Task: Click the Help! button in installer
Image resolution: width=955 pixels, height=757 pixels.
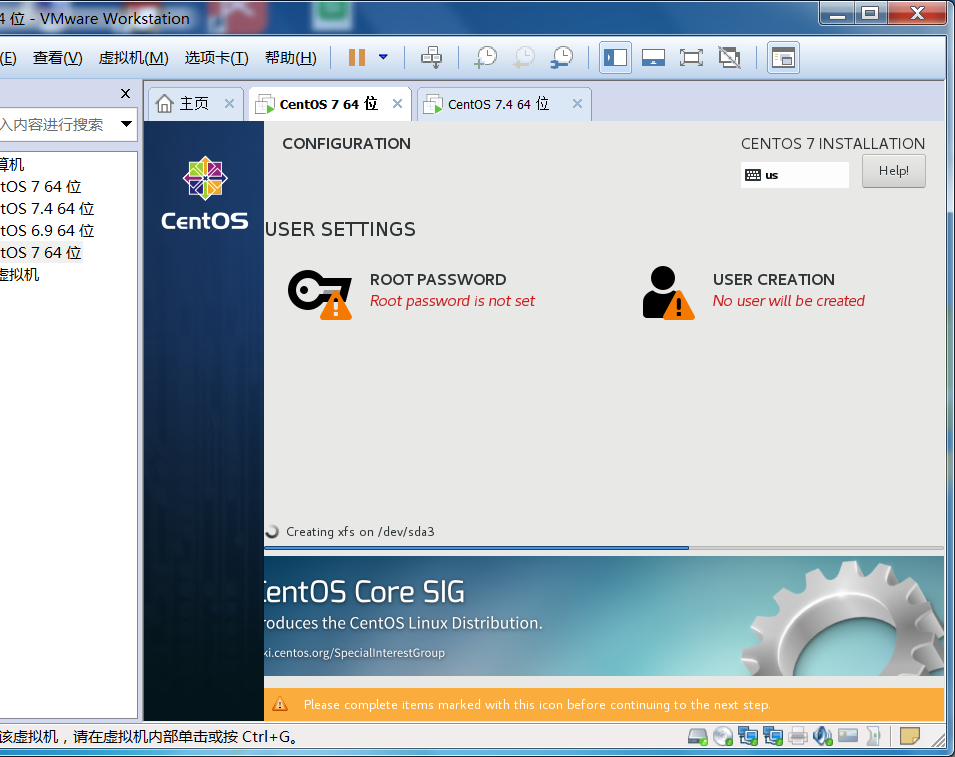Action: 893,171
